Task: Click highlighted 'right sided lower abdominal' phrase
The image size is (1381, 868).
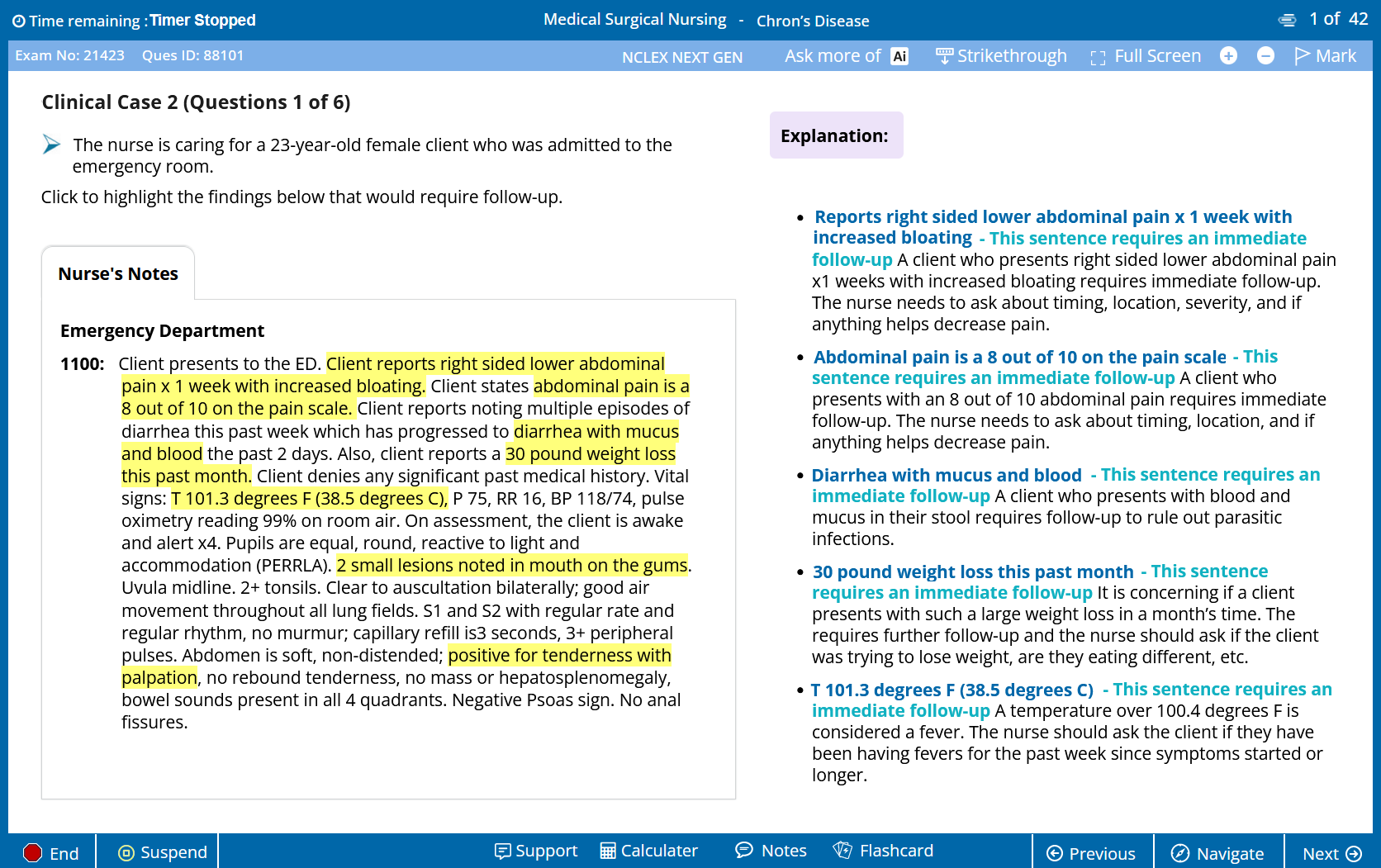Action: tap(552, 364)
